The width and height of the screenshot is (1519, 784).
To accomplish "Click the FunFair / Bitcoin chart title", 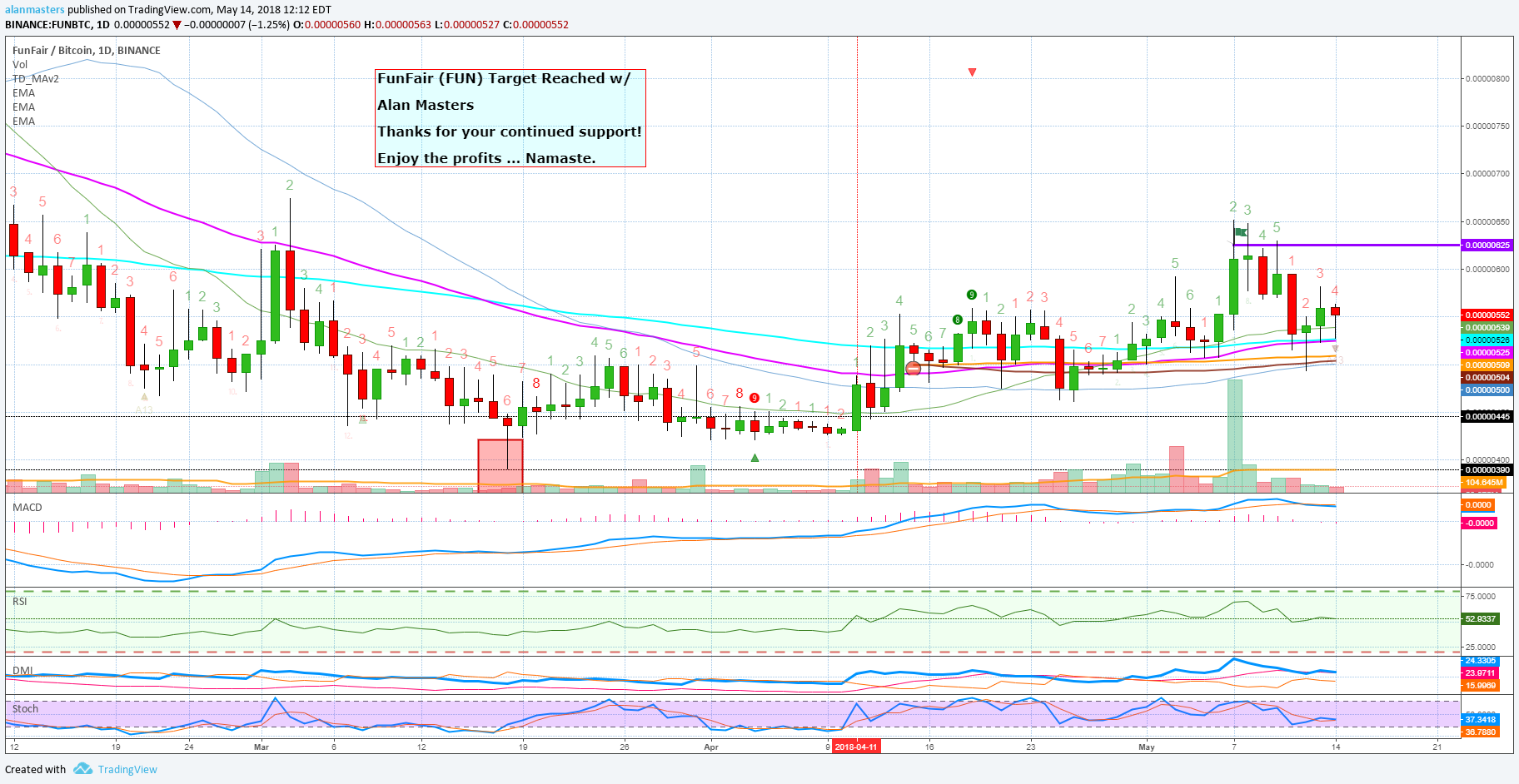I will (x=87, y=51).
